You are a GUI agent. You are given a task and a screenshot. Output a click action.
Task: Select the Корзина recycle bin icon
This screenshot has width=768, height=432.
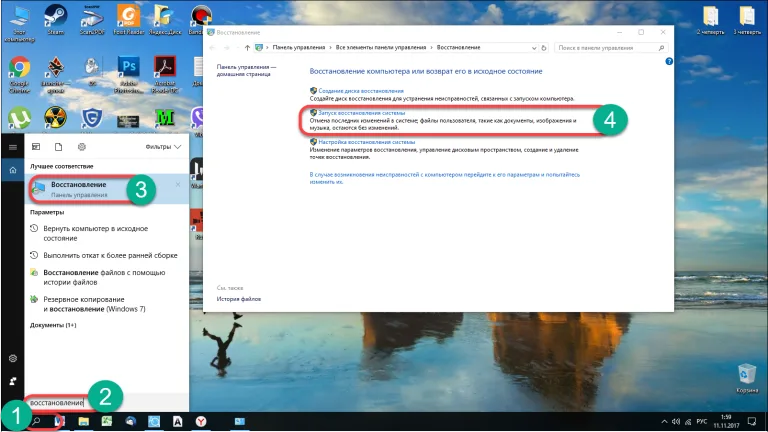click(747, 378)
